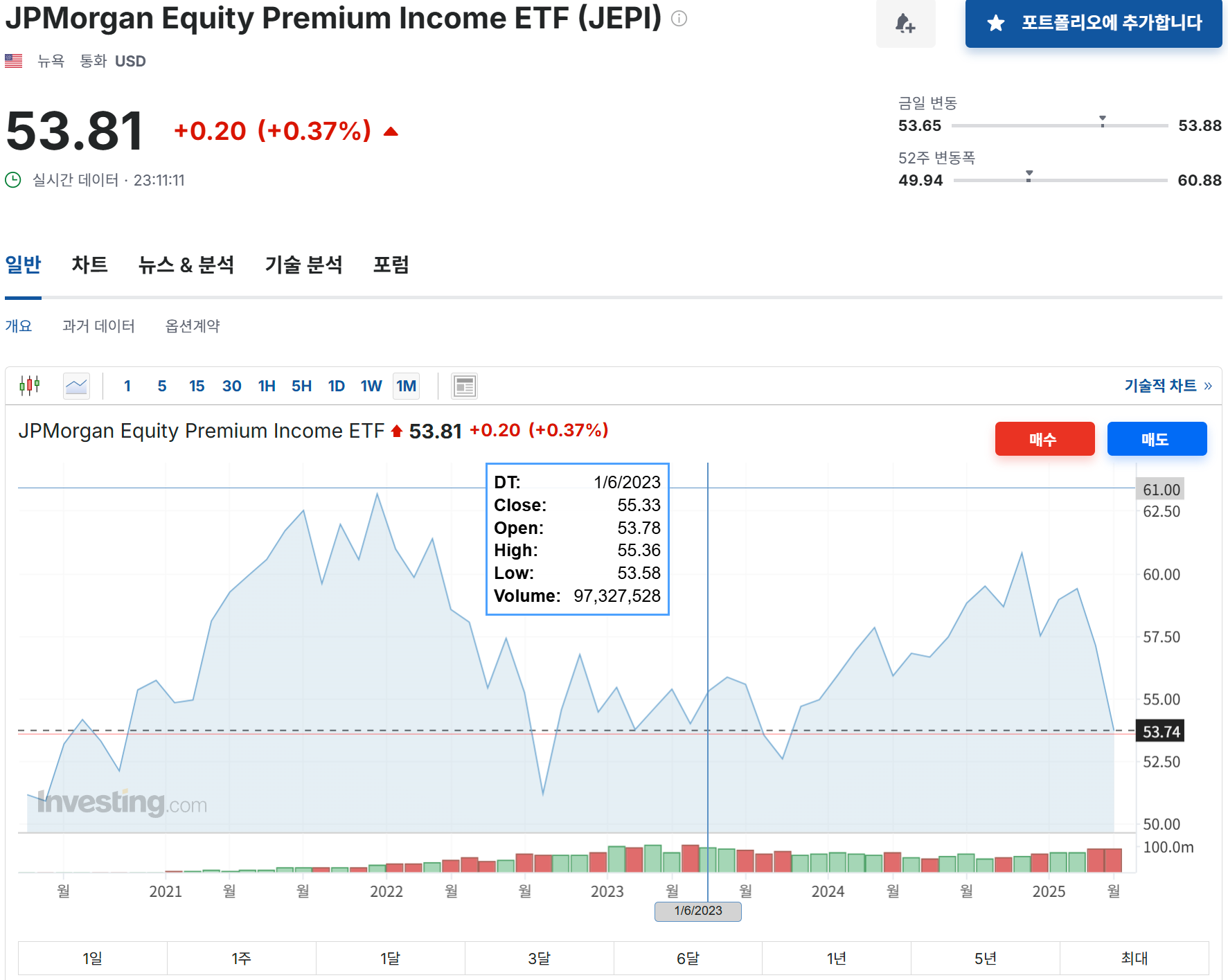The width and height of the screenshot is (1228, 980).
Task: Set chart interval to 5 minutes
Action: [162, 386]
